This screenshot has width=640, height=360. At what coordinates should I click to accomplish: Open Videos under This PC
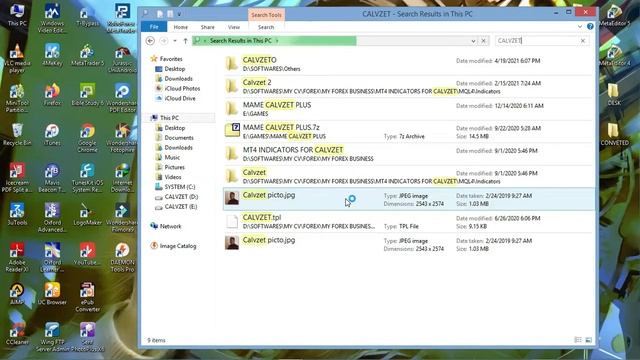tap(173, 177)
